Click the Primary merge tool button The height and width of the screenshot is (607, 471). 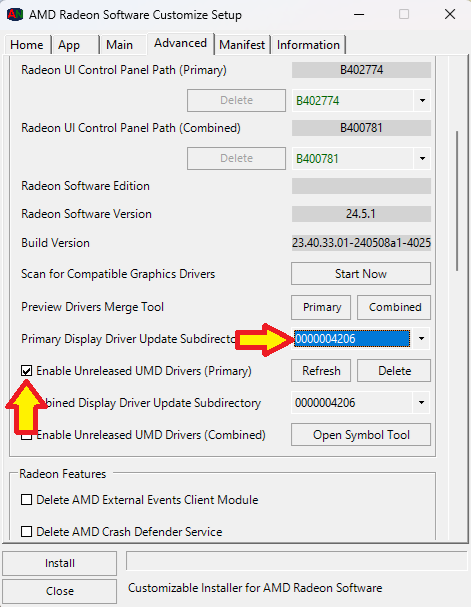321,307
